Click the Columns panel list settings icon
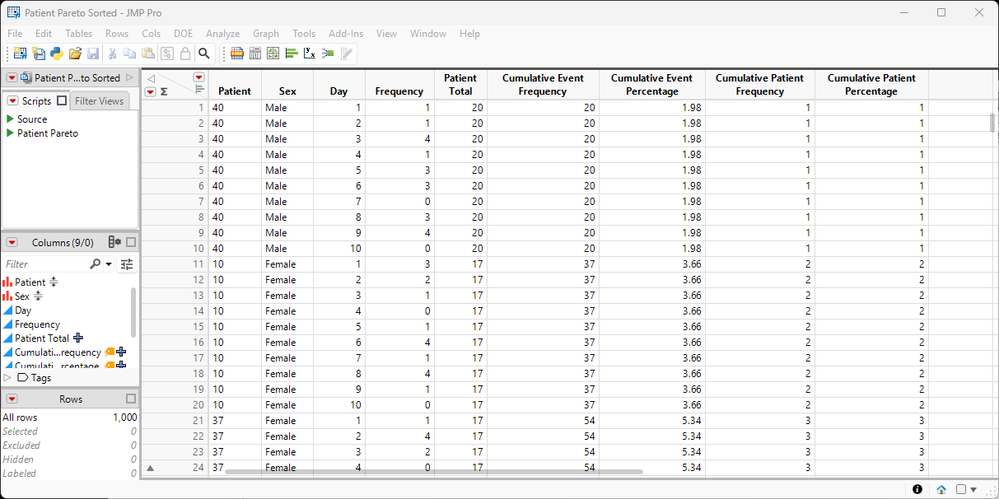999x499 pixels. [x=115, y=242]
